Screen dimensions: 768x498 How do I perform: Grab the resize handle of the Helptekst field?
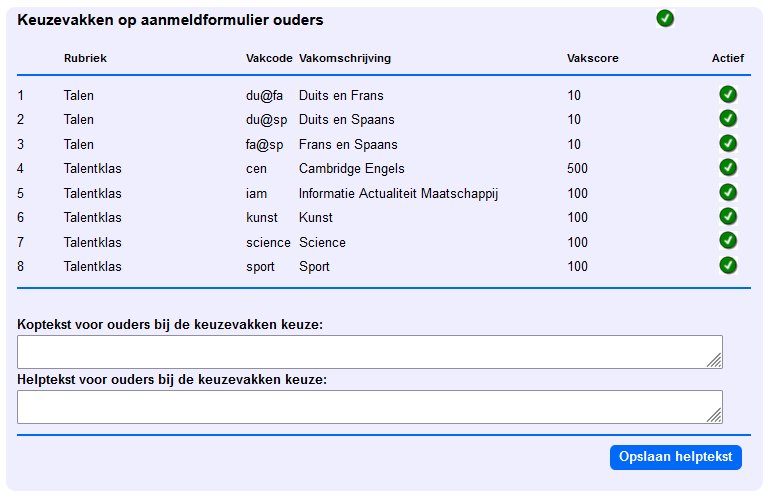pos(715,415)
